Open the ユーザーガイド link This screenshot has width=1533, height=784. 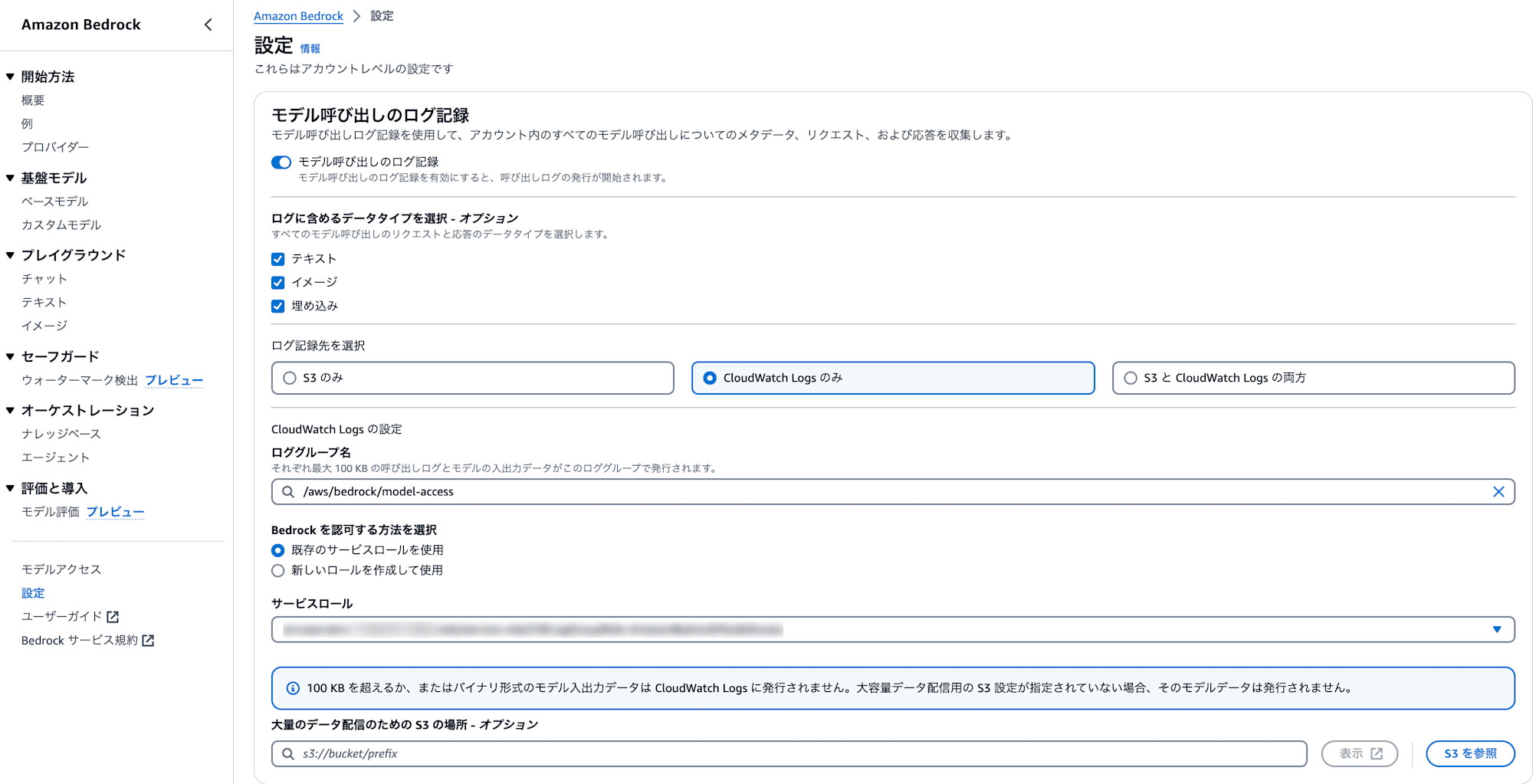click(x=61, y=617)
